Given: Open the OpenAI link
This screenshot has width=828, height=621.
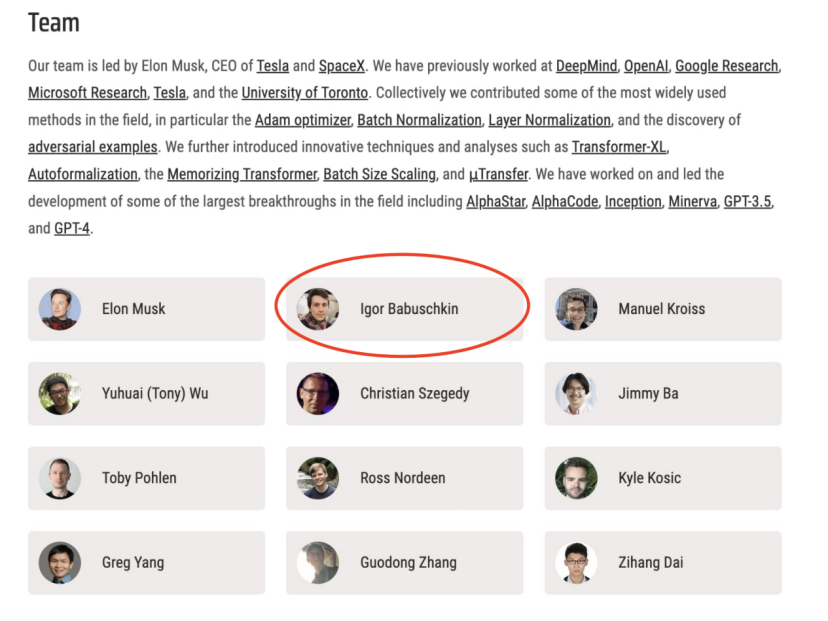Looking at the screenshot, I should (646, 66).
